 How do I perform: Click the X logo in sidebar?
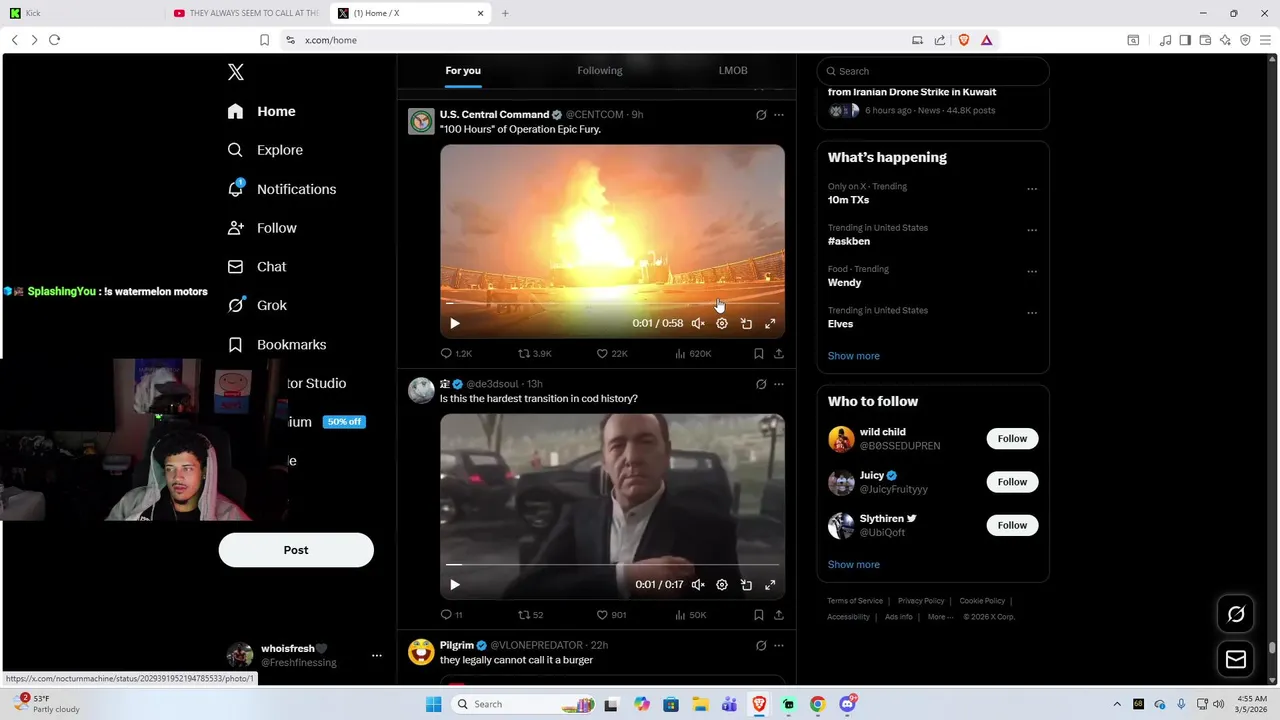click(235, 72)
